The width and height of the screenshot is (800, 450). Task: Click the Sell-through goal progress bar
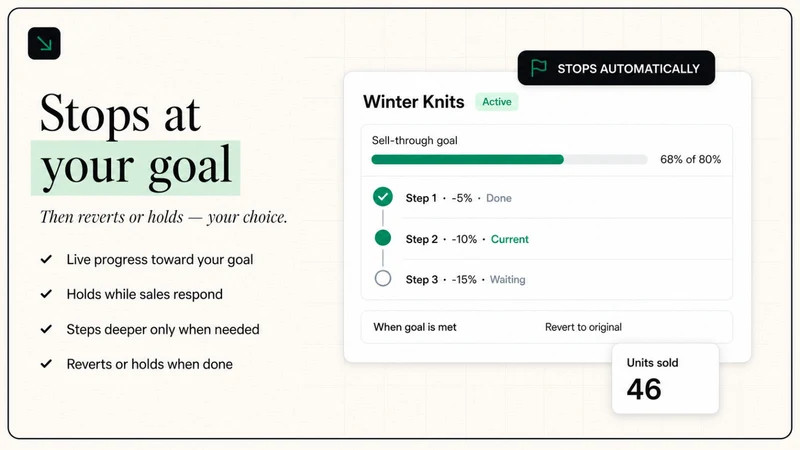[x=509, y=160]
